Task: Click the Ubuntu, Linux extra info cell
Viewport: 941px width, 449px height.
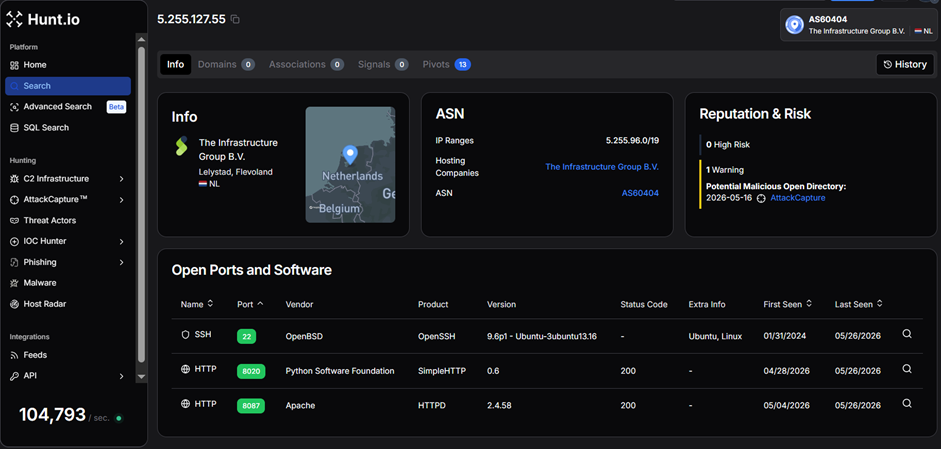Action: (x=715, y=336)
